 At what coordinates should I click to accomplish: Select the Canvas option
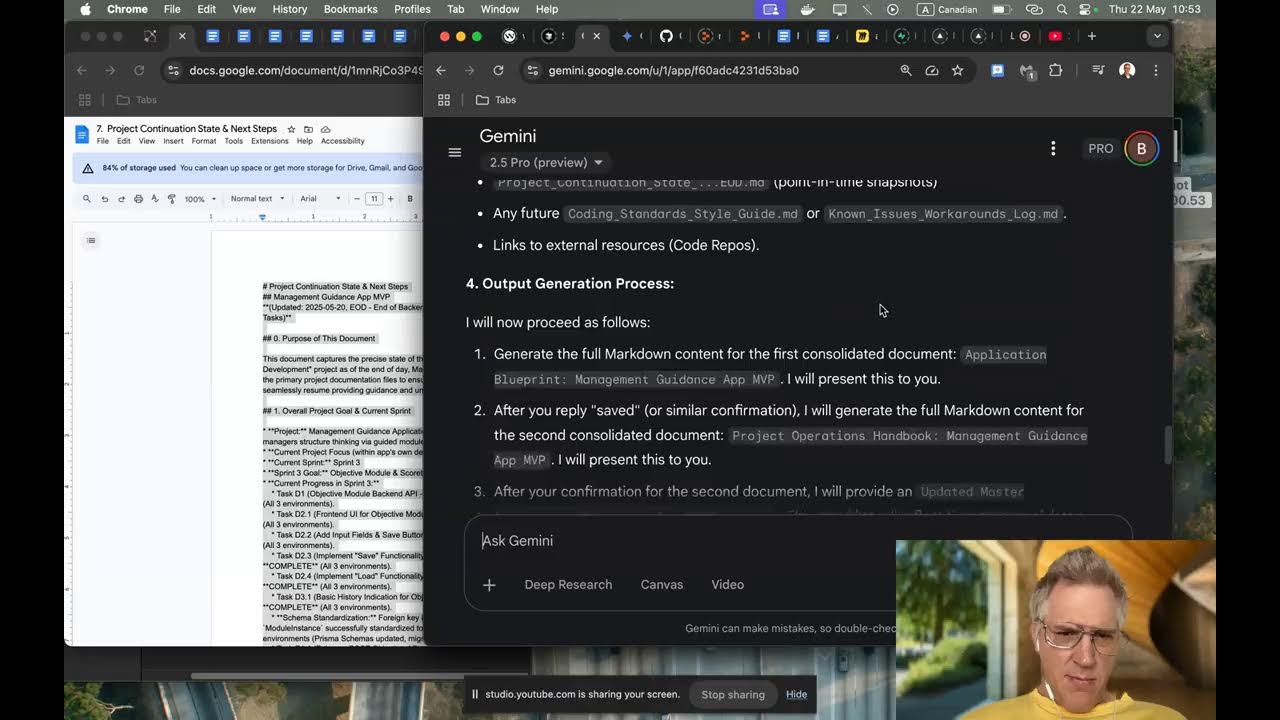click(662, 585)
